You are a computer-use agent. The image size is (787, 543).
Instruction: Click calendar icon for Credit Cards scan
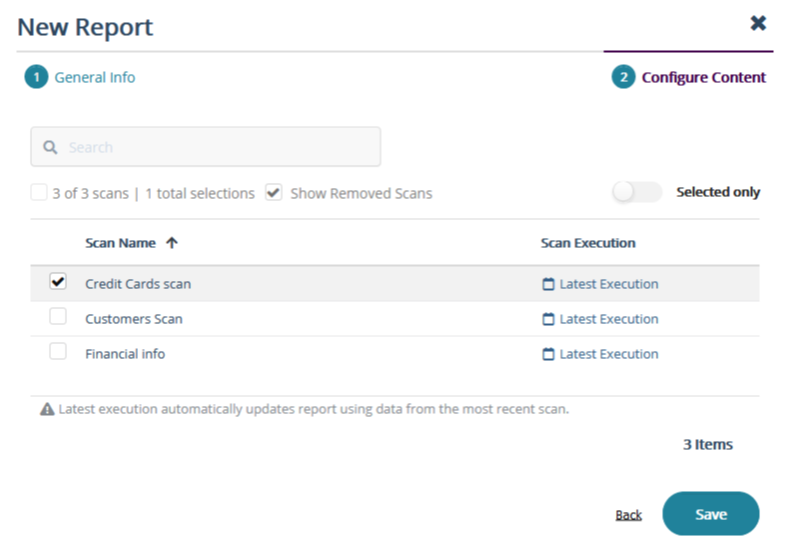[x=548, y=284]
